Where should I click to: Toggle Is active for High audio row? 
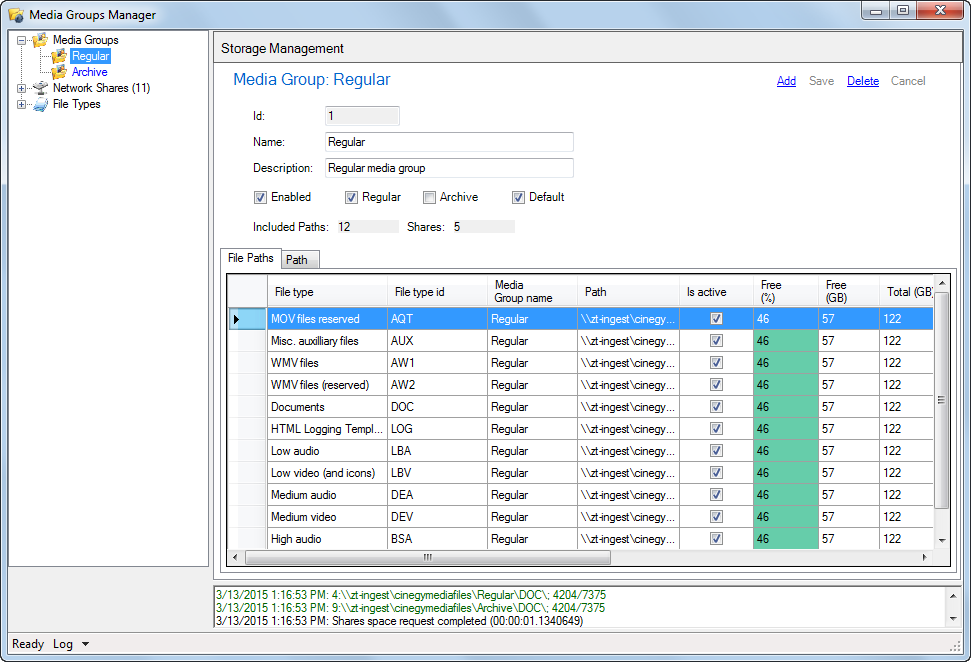pos(716,539)
